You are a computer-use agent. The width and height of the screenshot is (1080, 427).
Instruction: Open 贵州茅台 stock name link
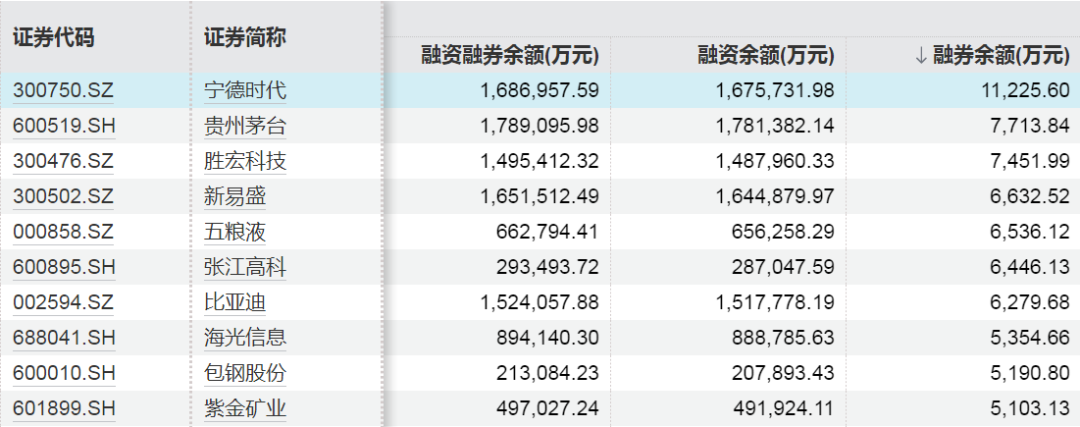245,126
